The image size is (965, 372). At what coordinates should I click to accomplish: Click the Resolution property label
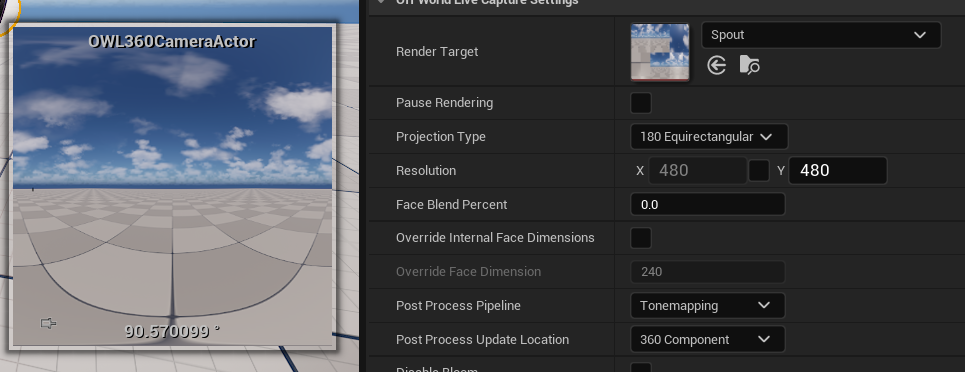(x=426, y=171)
